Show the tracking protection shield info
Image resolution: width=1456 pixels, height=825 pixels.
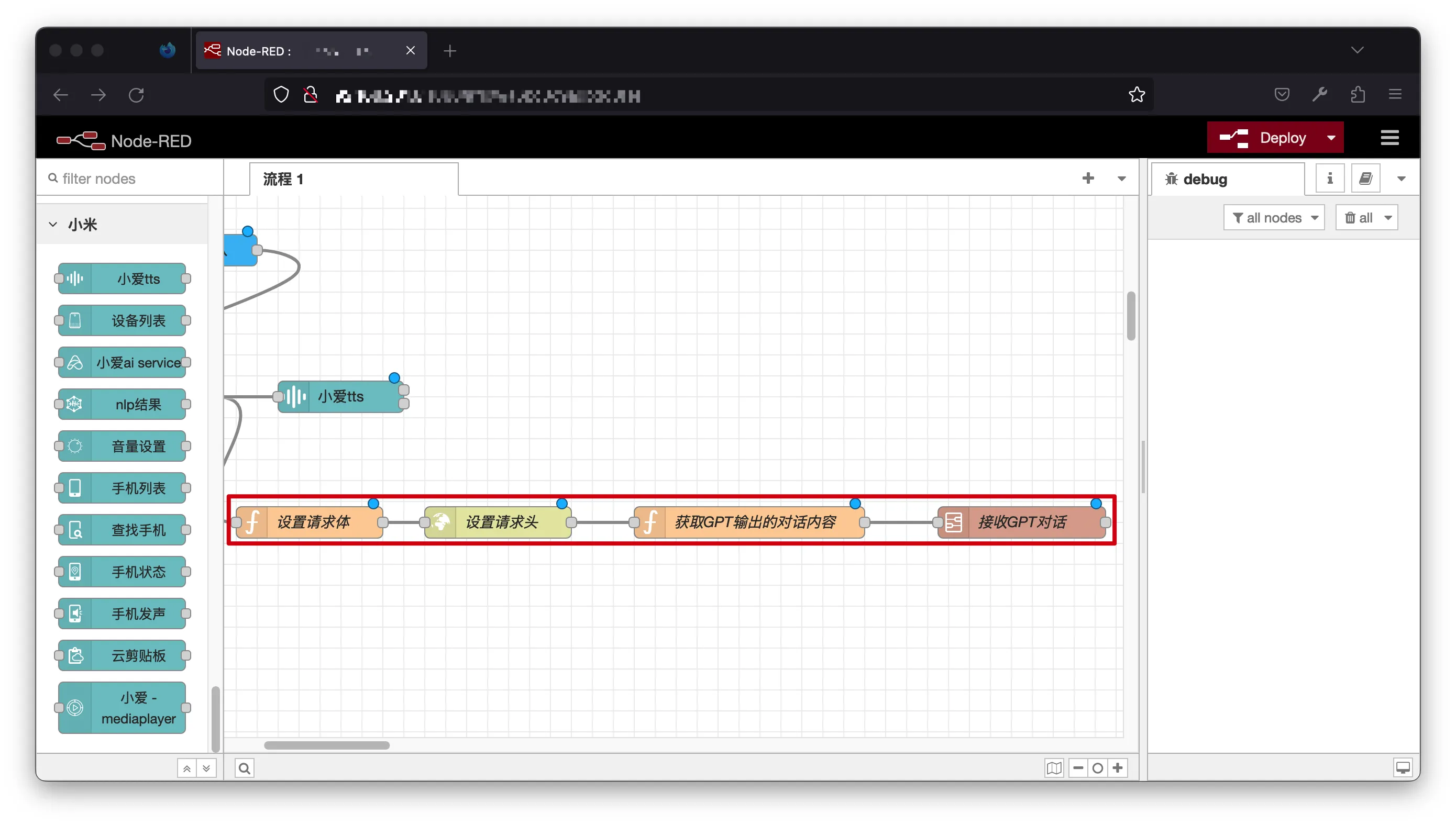click(x=281, y=95)
